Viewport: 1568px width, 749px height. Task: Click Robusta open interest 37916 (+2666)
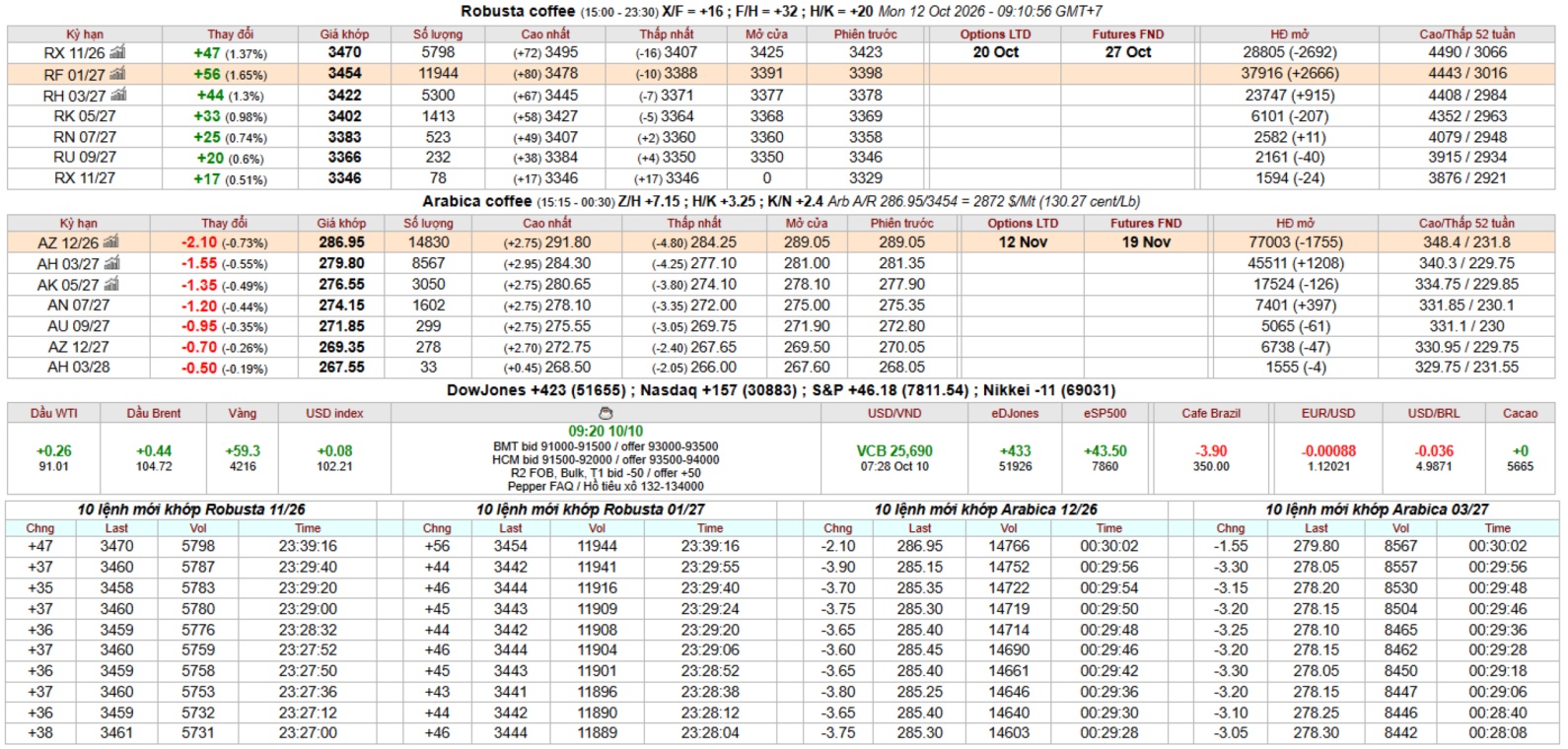(x=1289, y=73)
